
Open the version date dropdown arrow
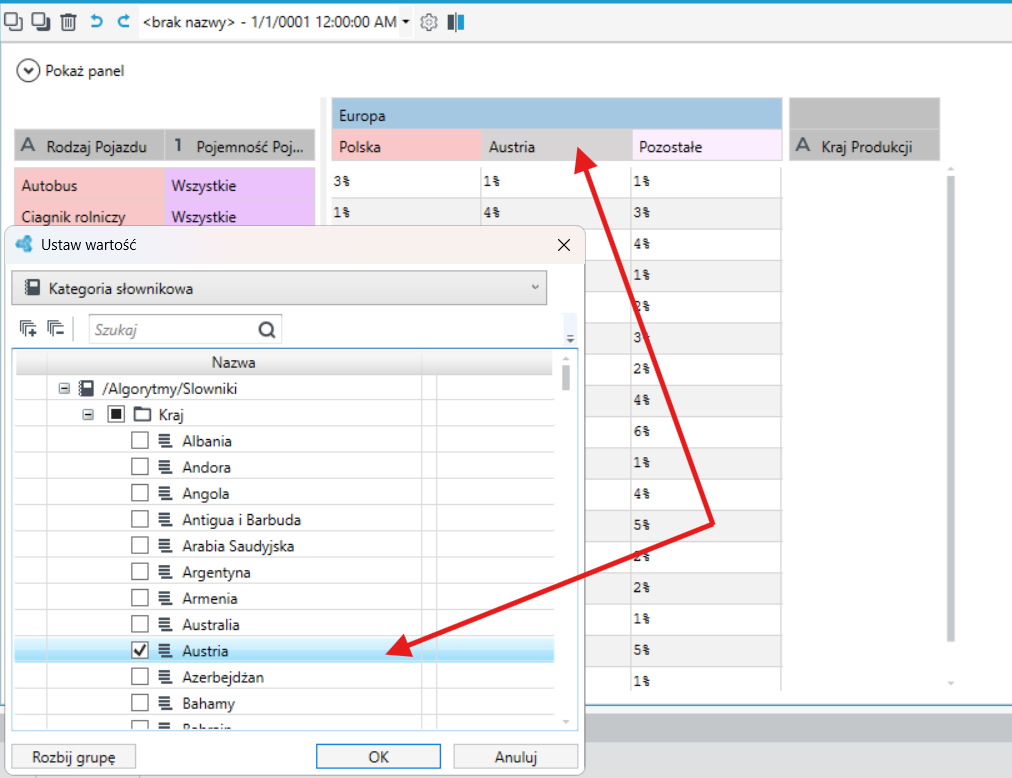[405, 22]
